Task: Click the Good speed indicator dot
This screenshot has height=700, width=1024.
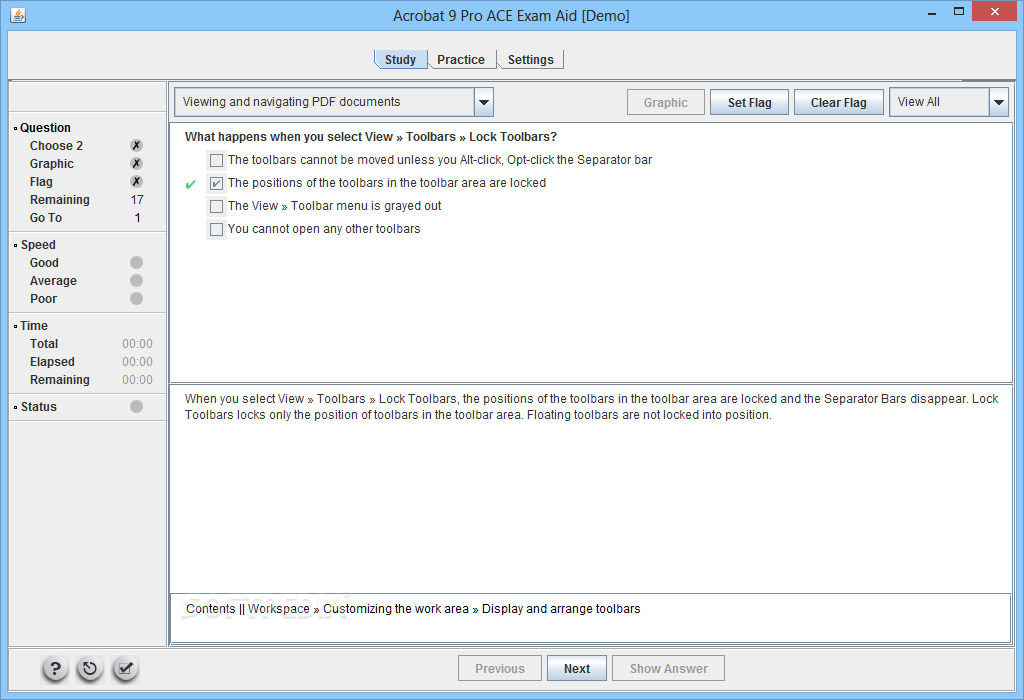Action: click(x=136, y=262)
